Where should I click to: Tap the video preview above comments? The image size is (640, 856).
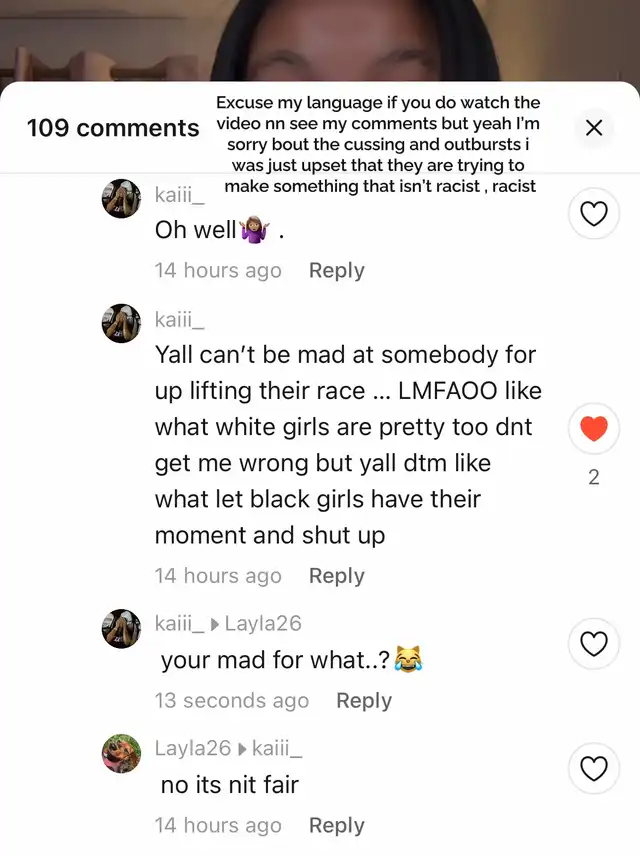point(320,40)
